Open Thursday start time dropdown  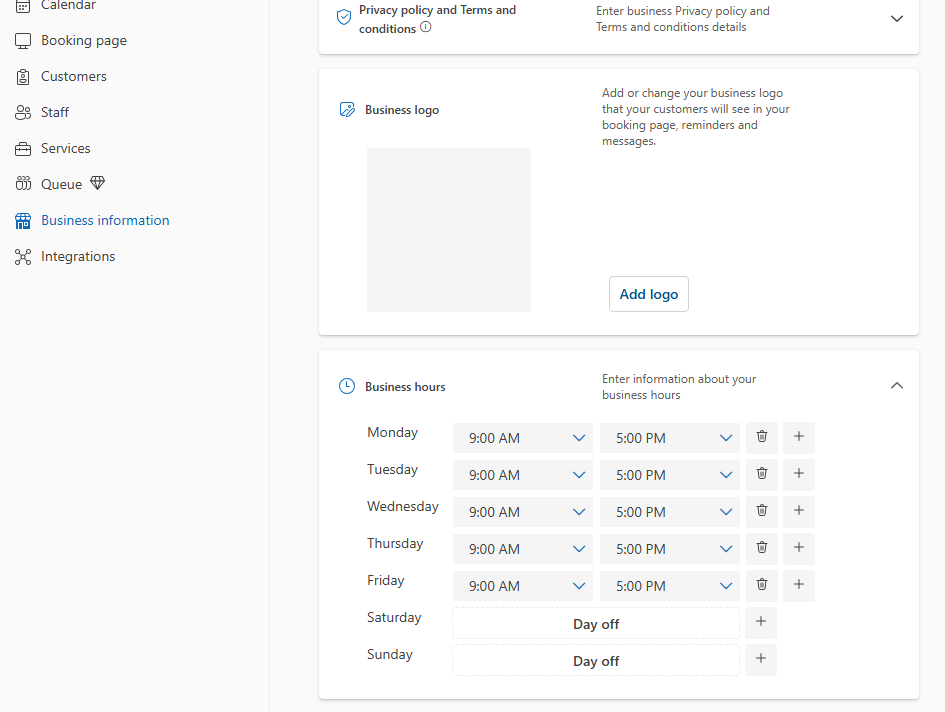(x=523, y=549)
